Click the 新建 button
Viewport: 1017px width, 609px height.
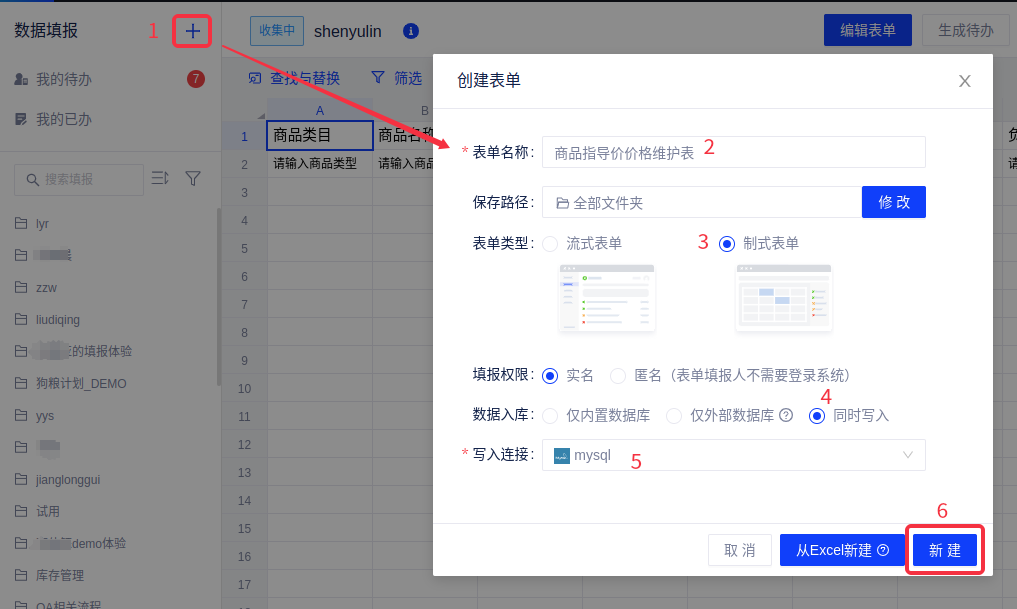pos(944,550)
